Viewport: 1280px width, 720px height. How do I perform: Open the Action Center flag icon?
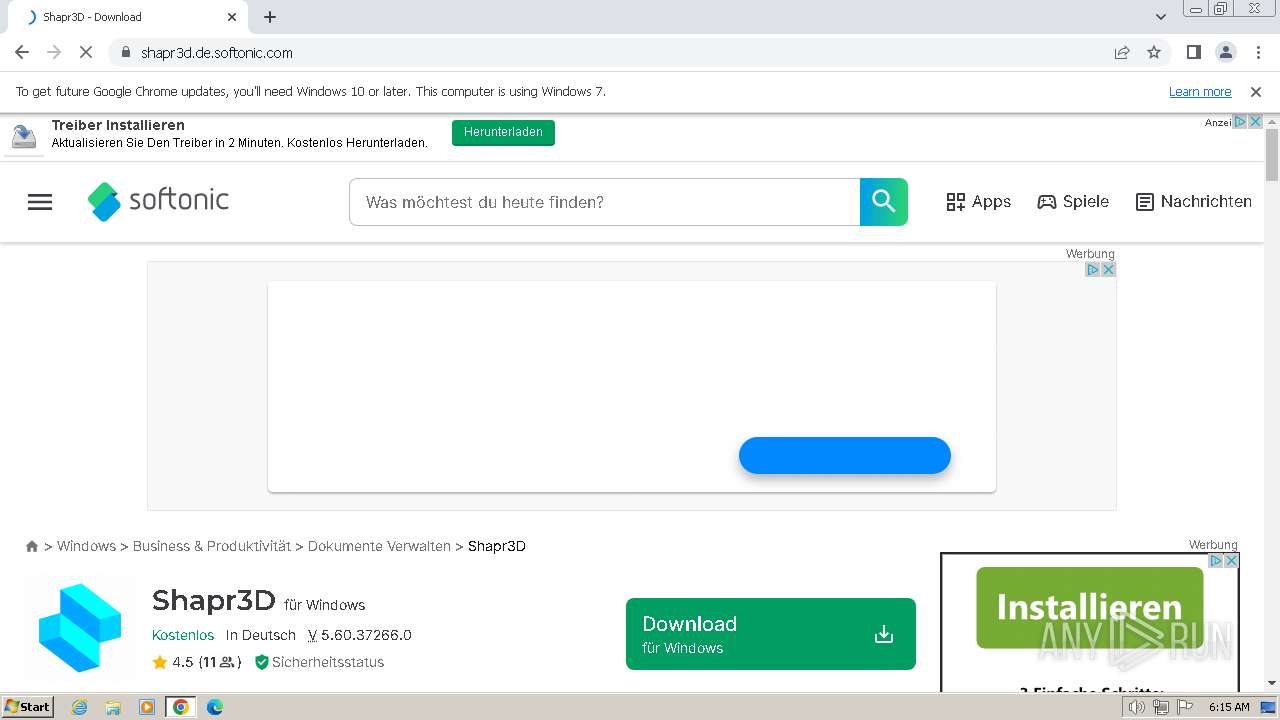tap(1184, 707)
